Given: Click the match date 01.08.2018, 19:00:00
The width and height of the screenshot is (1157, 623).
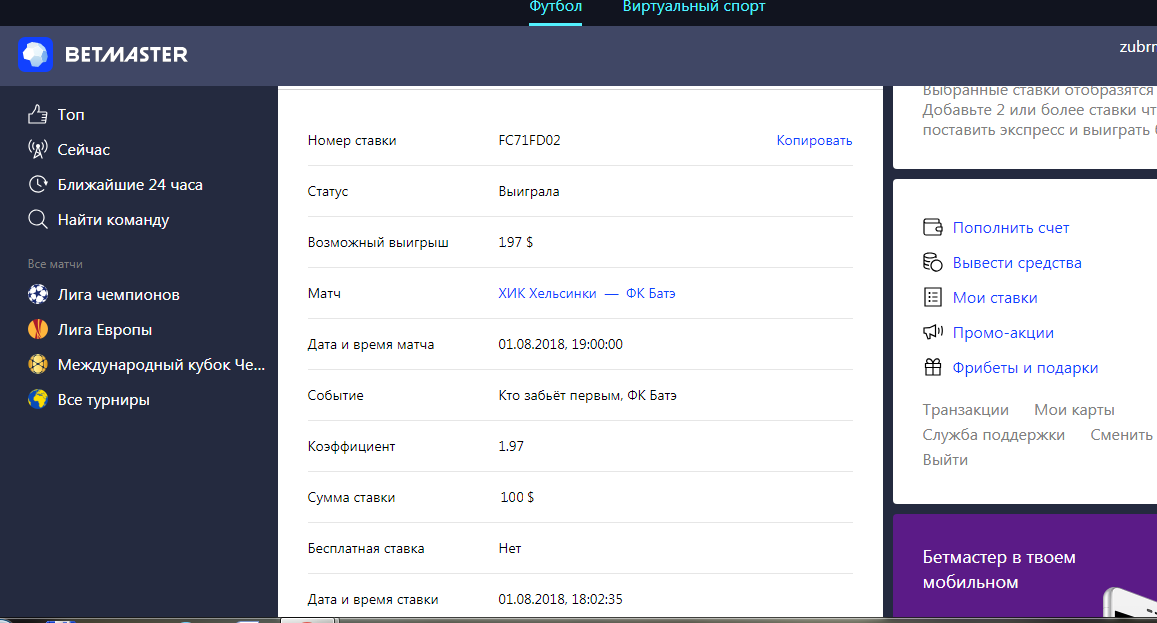Looking at the screenshot, I should coord(560,344).
